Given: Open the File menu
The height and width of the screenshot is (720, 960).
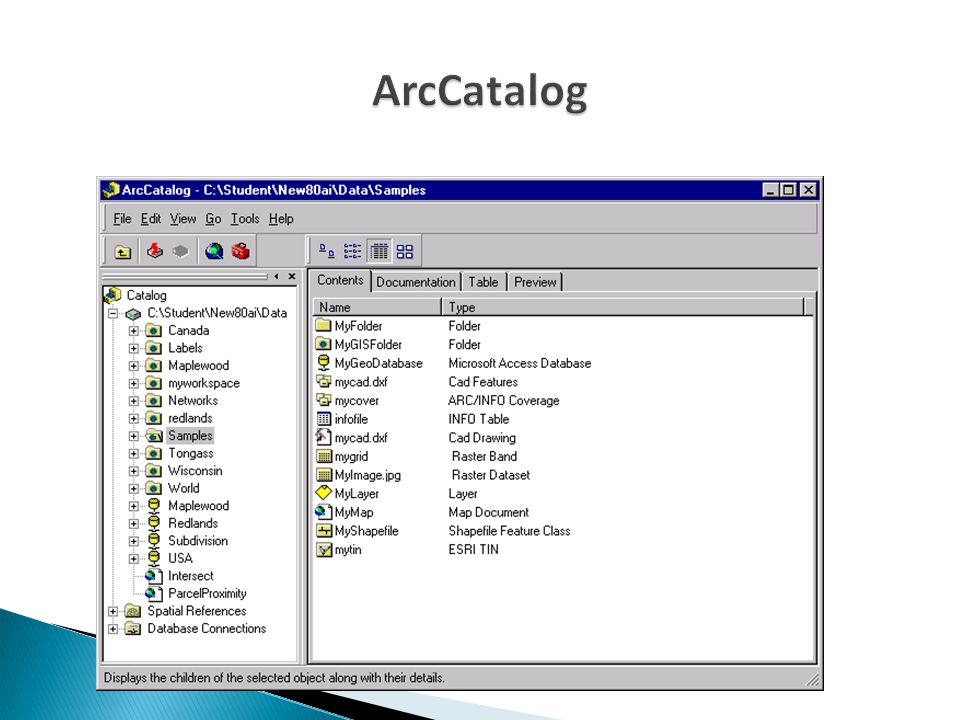Looking at the screenshot, I should 122,219.
